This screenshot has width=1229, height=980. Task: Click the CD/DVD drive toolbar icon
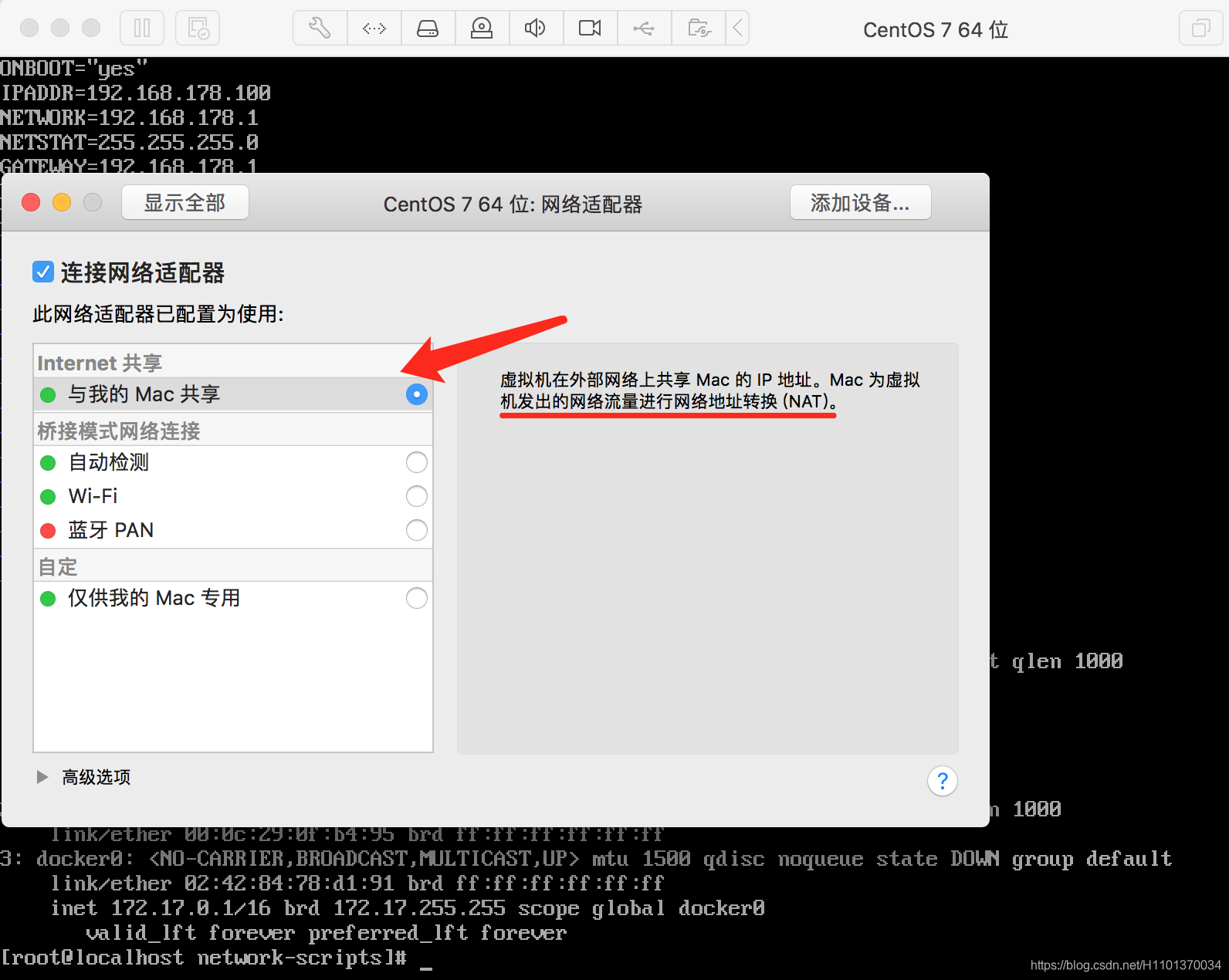pyautogui.click(x=482, y=29)
